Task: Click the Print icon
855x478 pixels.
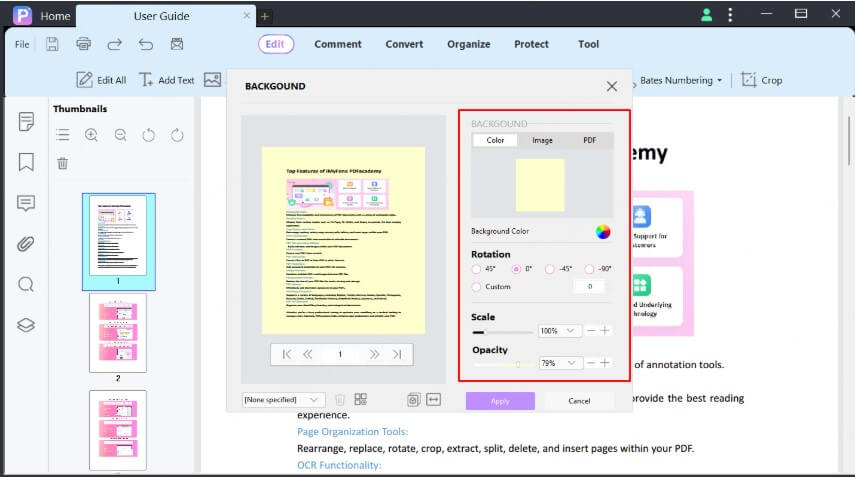Action: (83, 44)
